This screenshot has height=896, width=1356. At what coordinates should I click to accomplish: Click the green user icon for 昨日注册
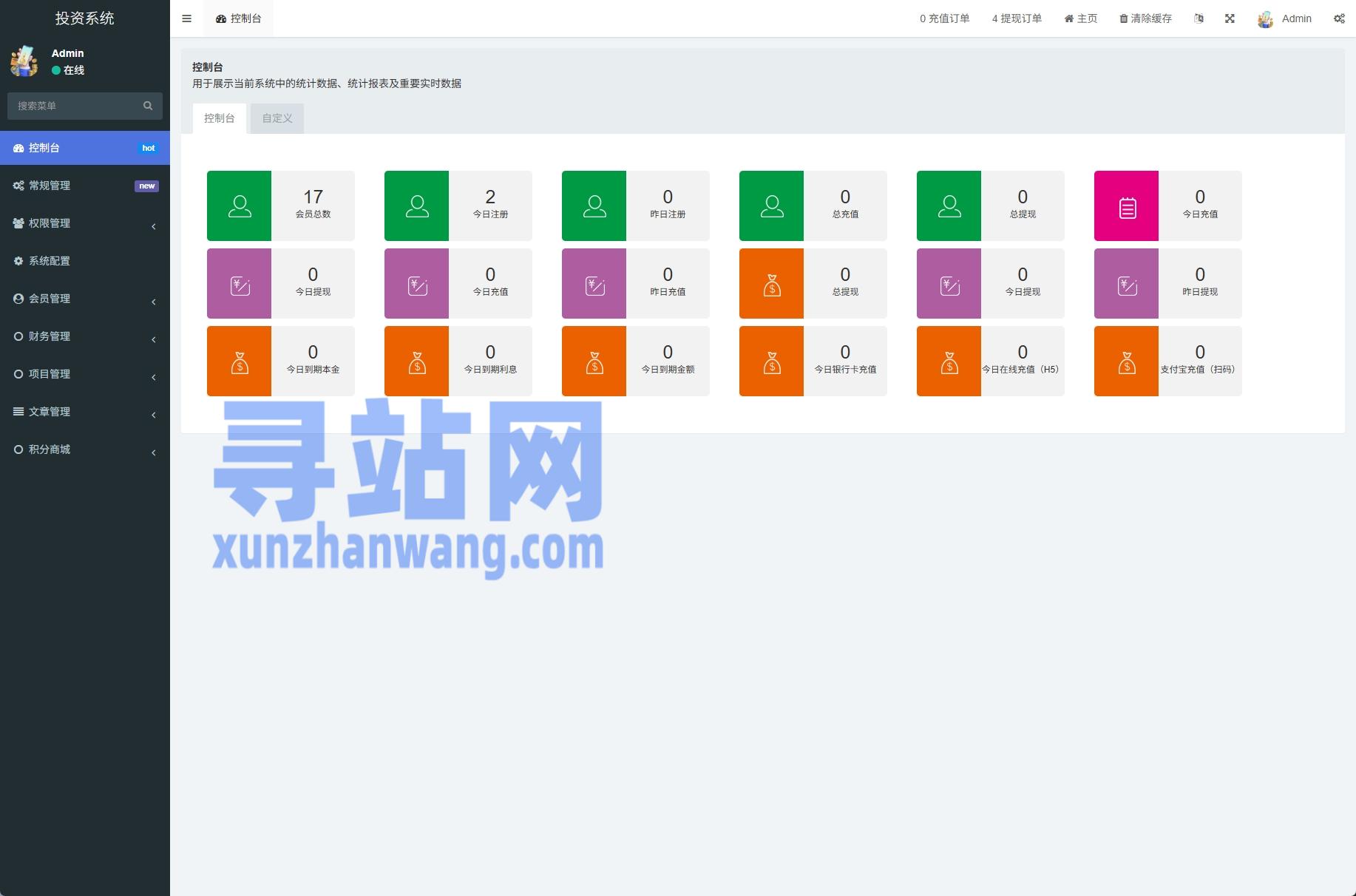[594, 206]
